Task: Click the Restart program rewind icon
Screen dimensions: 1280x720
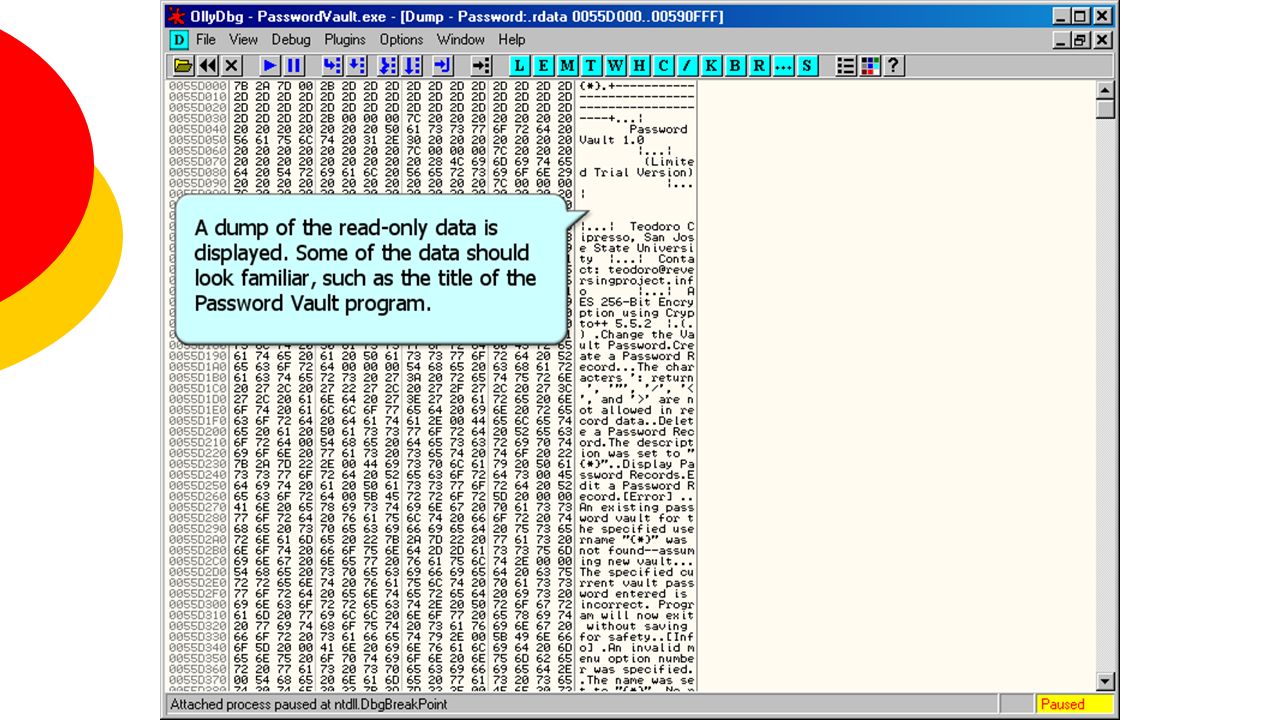Action: (x=208, y=66)
